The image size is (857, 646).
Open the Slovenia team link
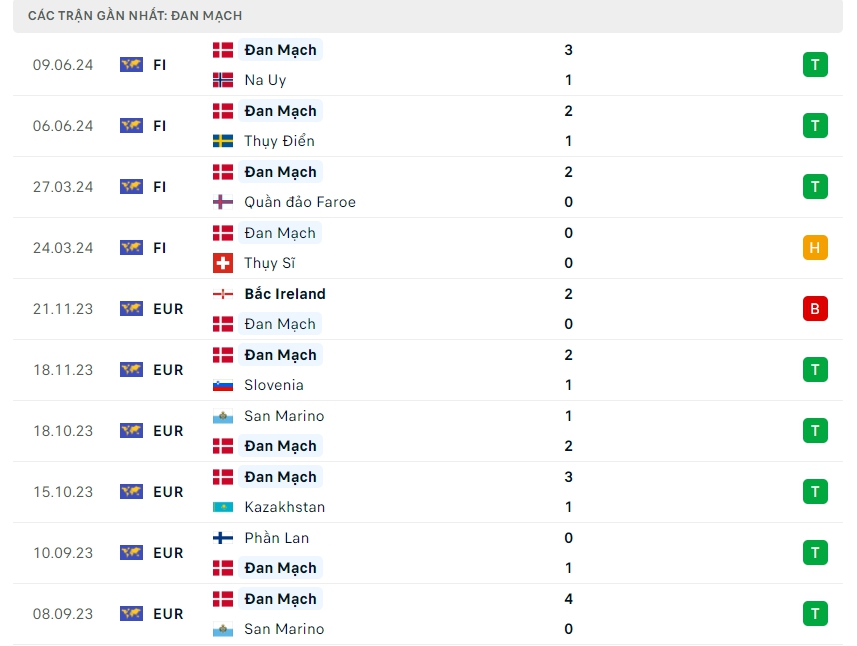pos(273,385)
